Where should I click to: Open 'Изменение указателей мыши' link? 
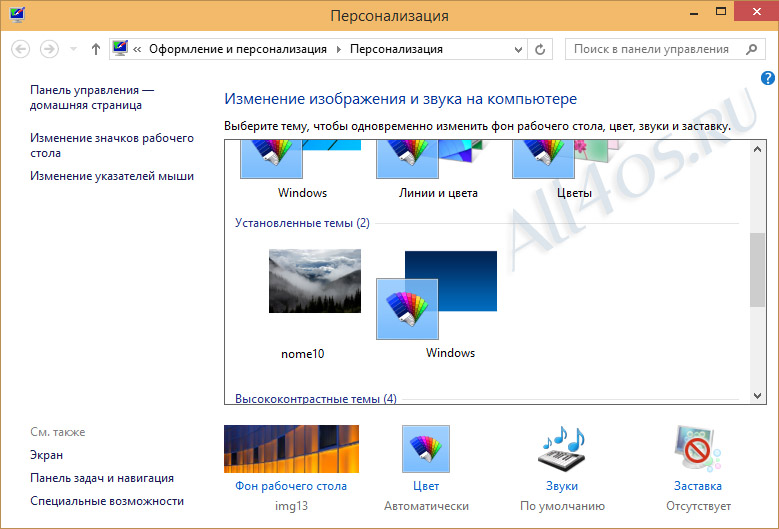[112, 176]
